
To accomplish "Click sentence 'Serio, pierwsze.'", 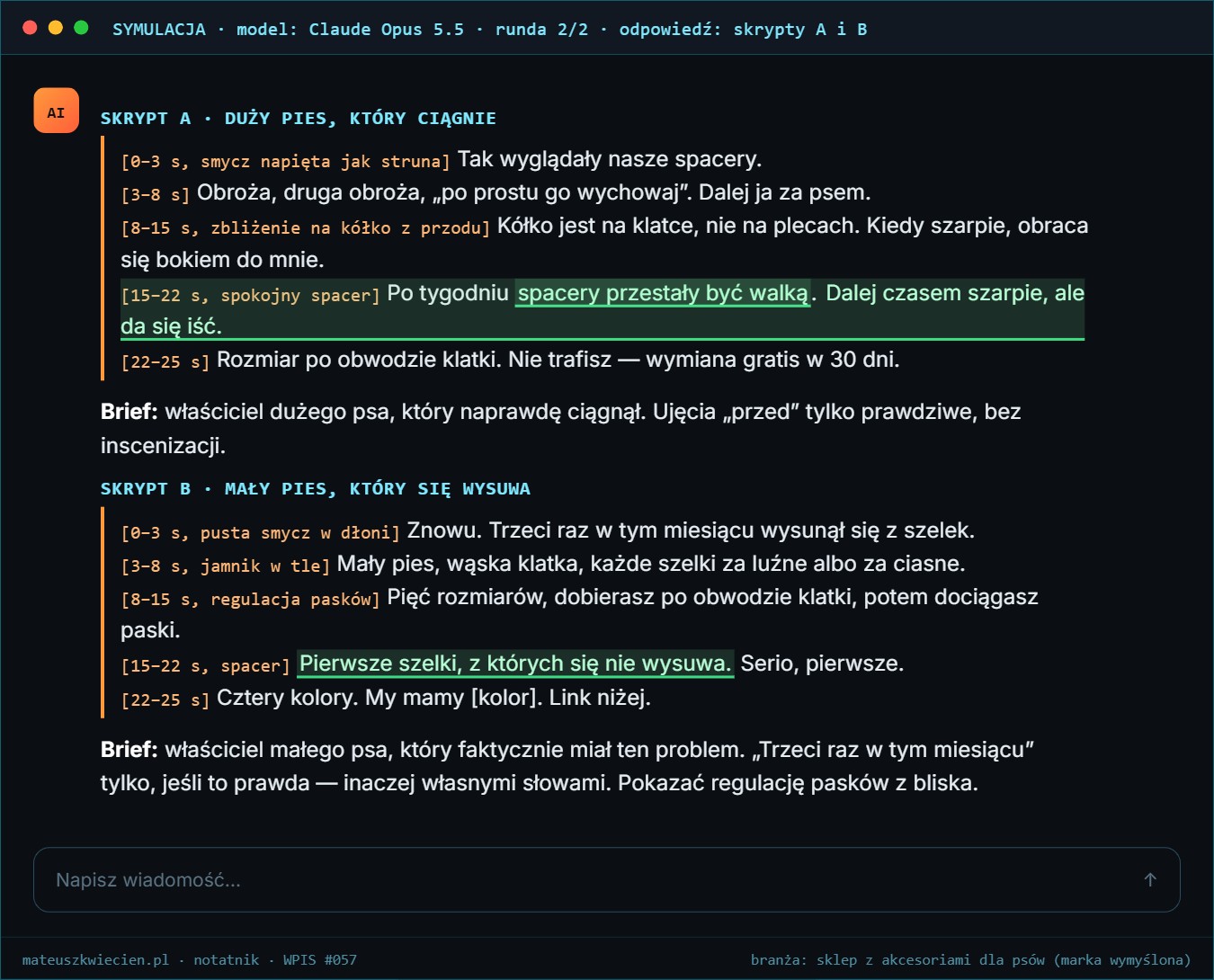I will pos(822,664).
